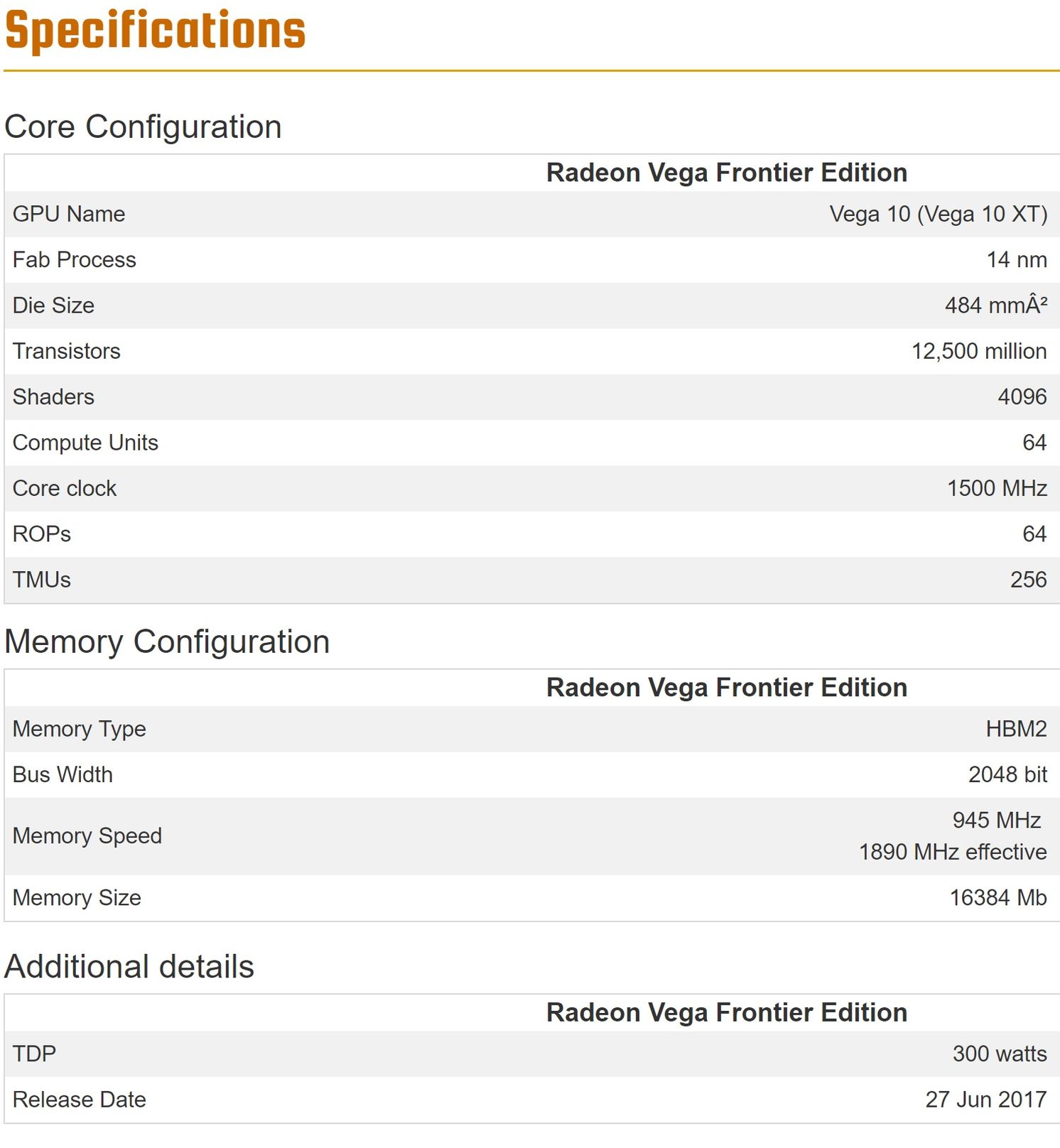Select the 300 watts value
1060x1148 pixels.
(1000, 1054)
